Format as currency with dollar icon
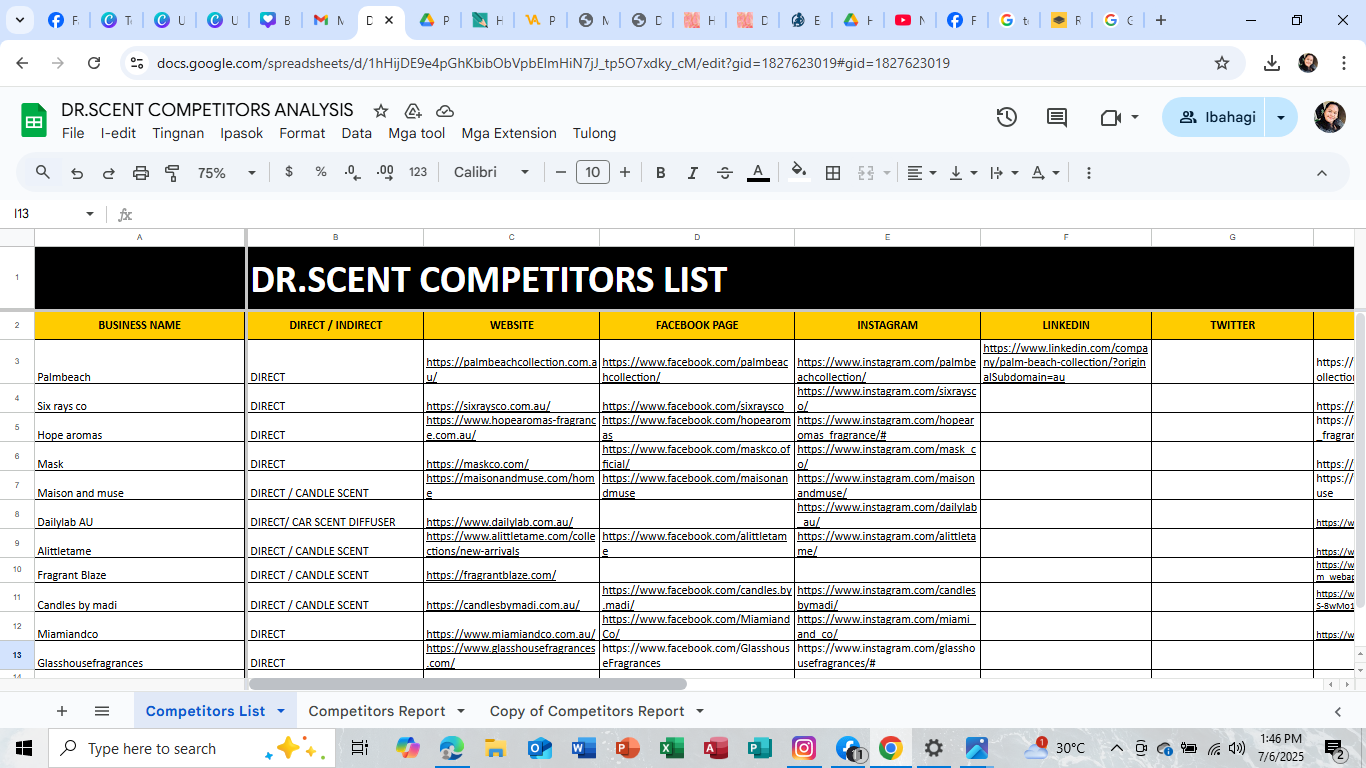 pyautogui.click(x=289, y=172)
